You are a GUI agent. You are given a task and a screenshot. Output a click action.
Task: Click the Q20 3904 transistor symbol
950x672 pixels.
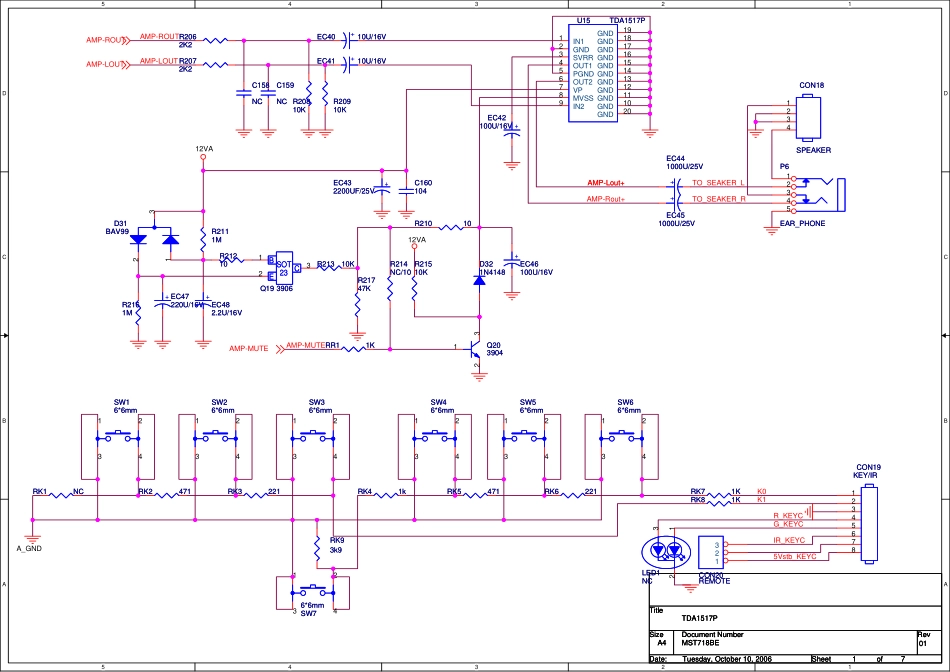click(x=477, y=352)
